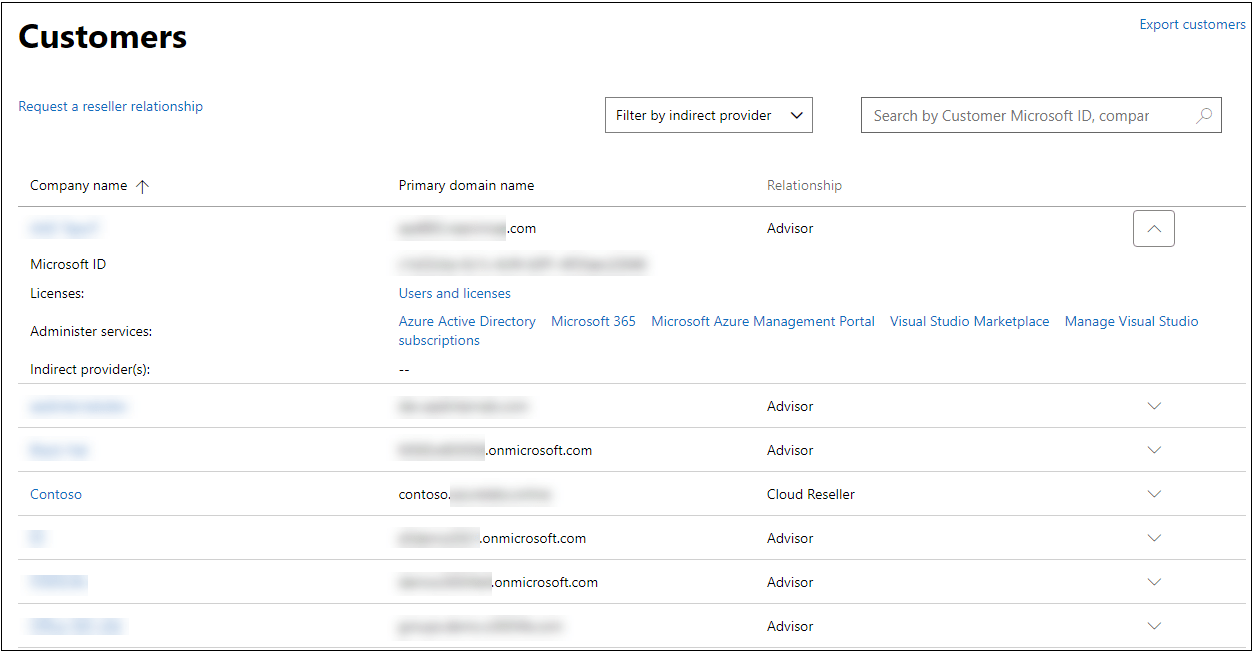
Task: Expand the last customer row chevron
Action: (1154, 626)
